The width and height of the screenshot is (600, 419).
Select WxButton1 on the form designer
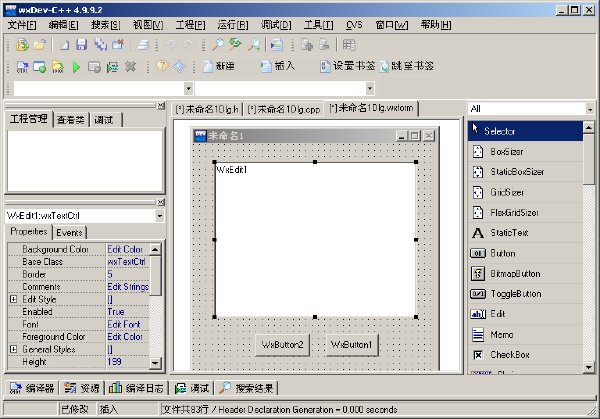(352, 345)
